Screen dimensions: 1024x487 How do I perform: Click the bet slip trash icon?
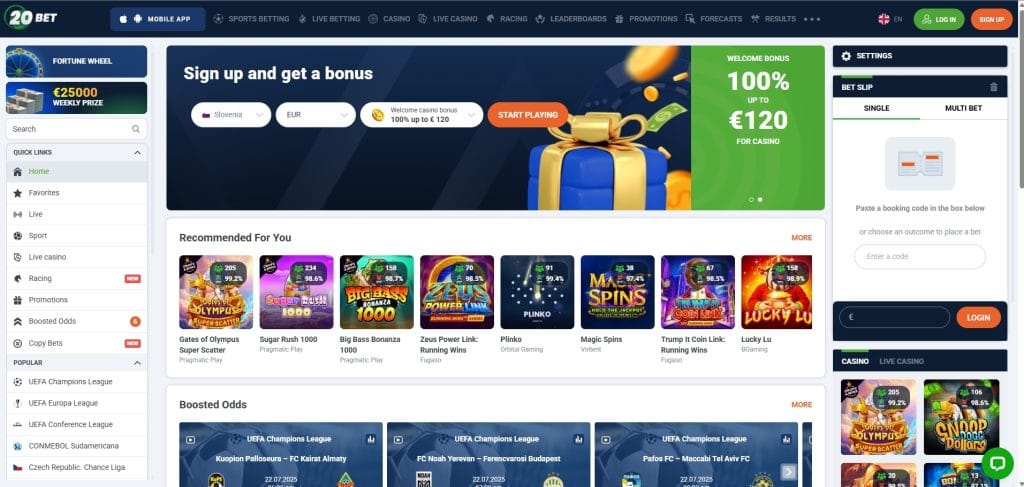993,87
